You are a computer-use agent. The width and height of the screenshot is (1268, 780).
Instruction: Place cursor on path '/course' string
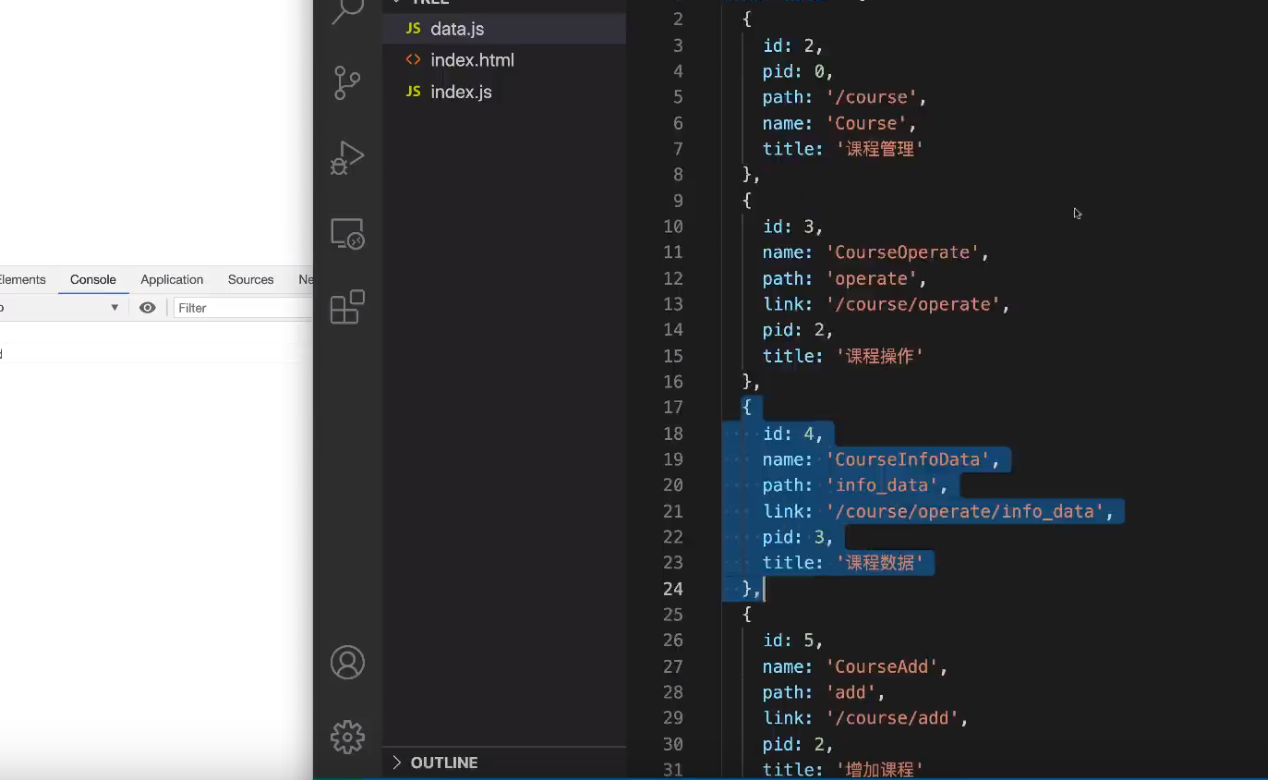pos(870,97)
